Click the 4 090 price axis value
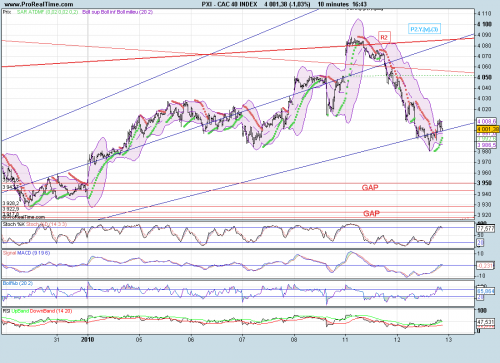Image resolution: width=500 pixels, height=363 pixels. point(484,35)
